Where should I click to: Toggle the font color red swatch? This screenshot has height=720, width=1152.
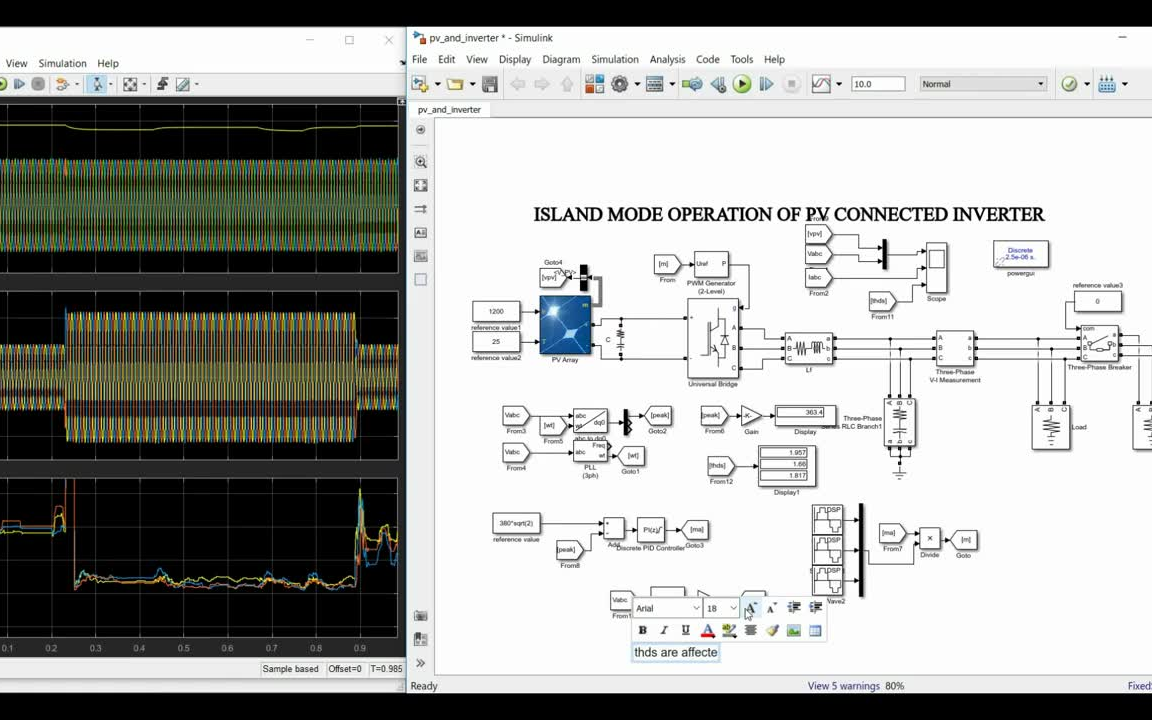click(707, 630)
